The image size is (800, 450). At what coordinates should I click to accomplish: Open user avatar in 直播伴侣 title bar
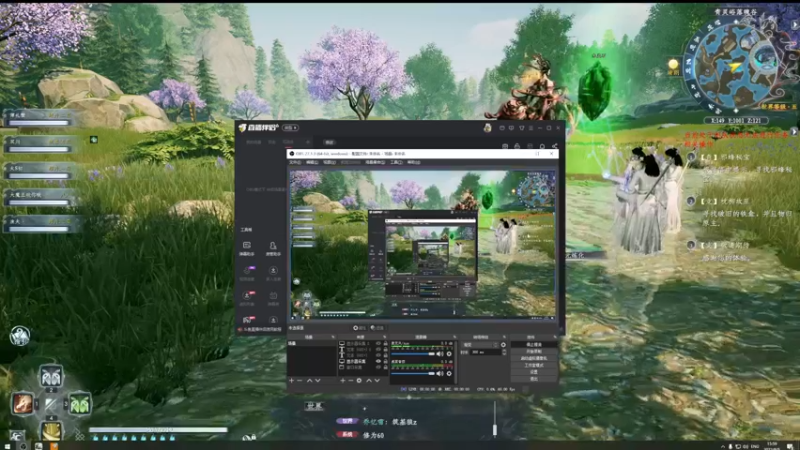pos(487,128)
